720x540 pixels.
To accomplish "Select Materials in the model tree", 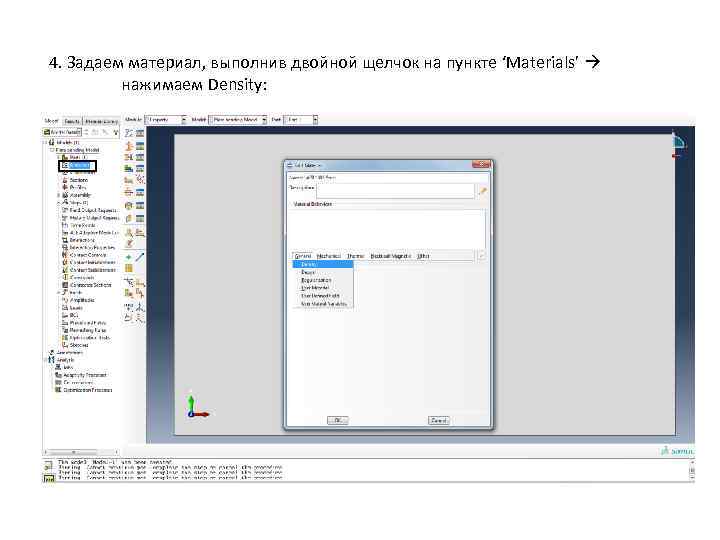I will (77, 165).
